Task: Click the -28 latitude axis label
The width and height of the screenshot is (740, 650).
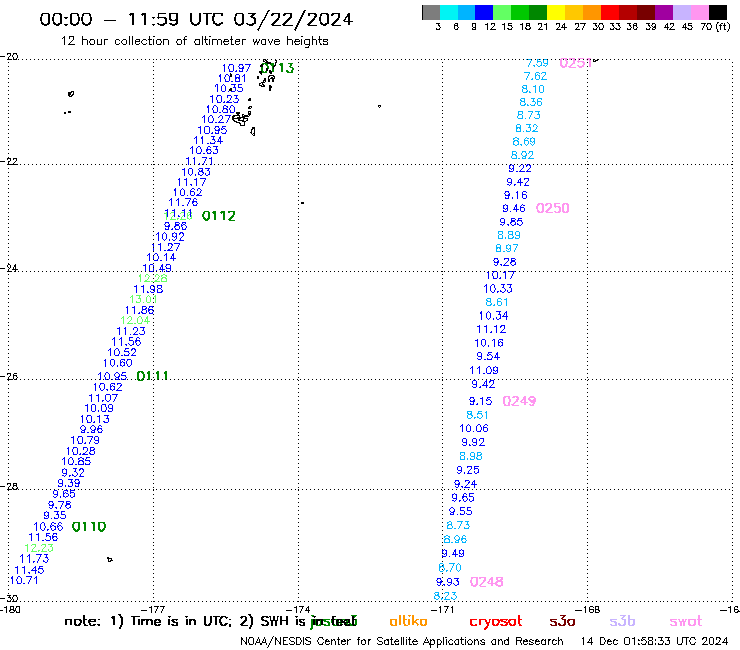Action: 9,486
